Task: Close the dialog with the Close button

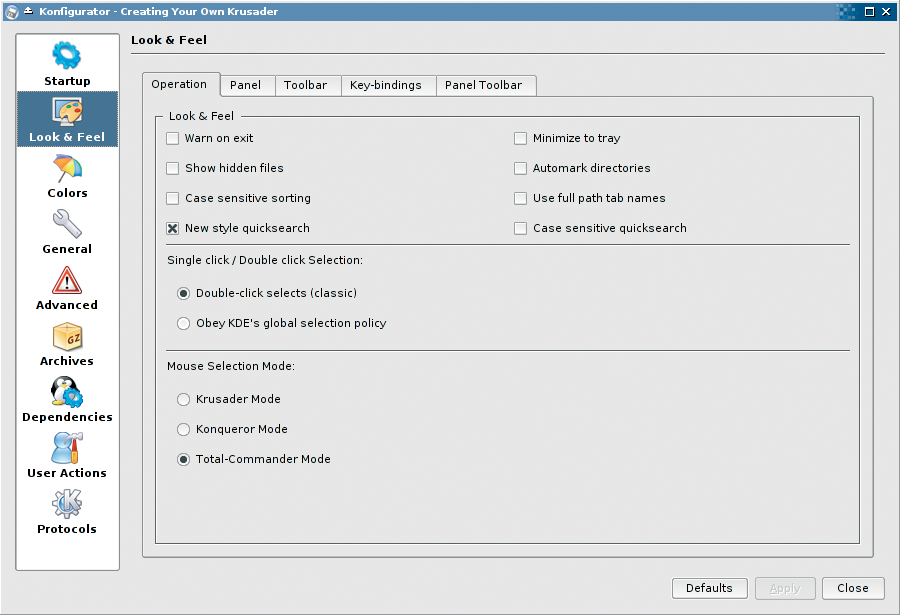Action: coord(853,588)
